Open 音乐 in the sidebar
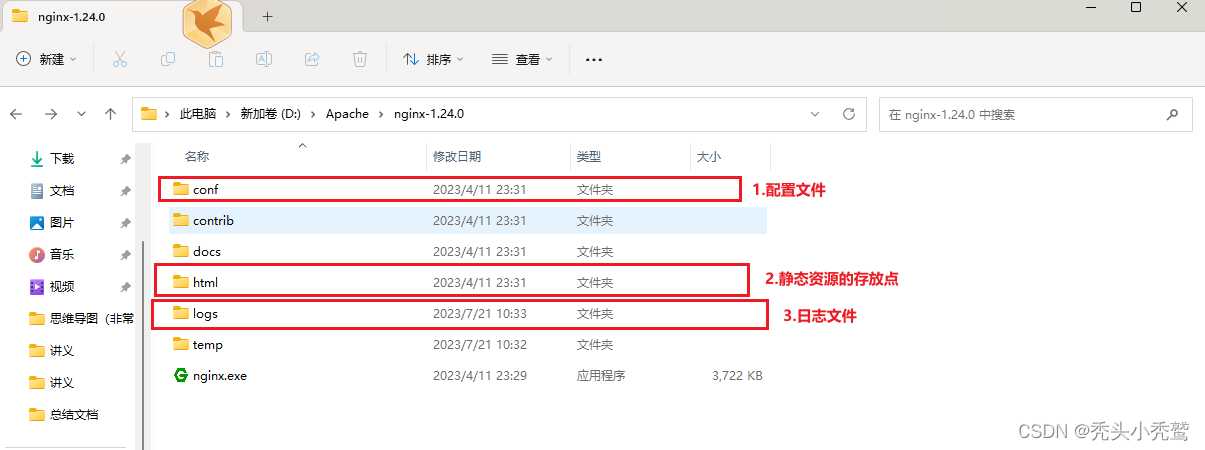Screen dimensions: 1205x450 point(62,254)
